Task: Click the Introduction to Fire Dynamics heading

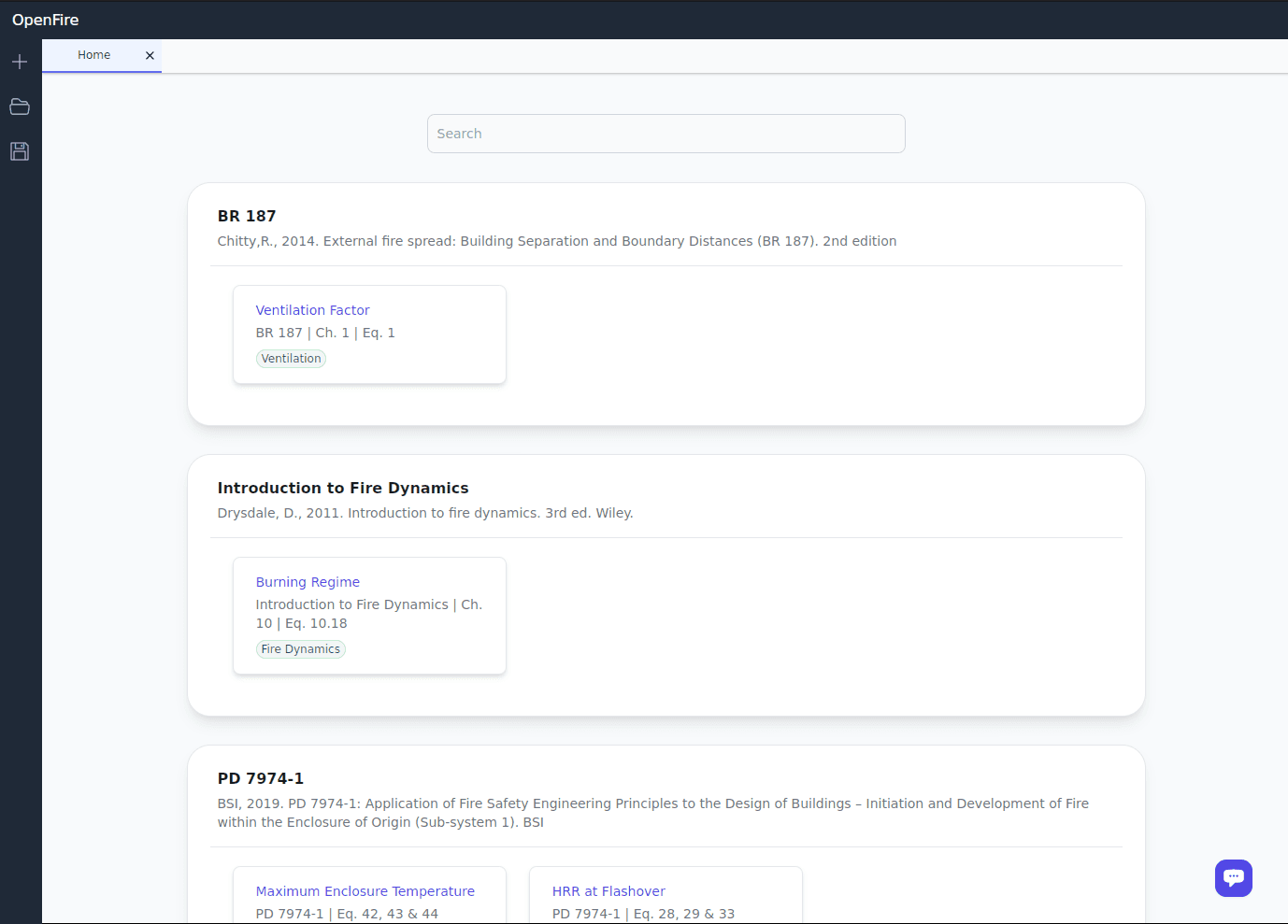Action: (343, 488)
